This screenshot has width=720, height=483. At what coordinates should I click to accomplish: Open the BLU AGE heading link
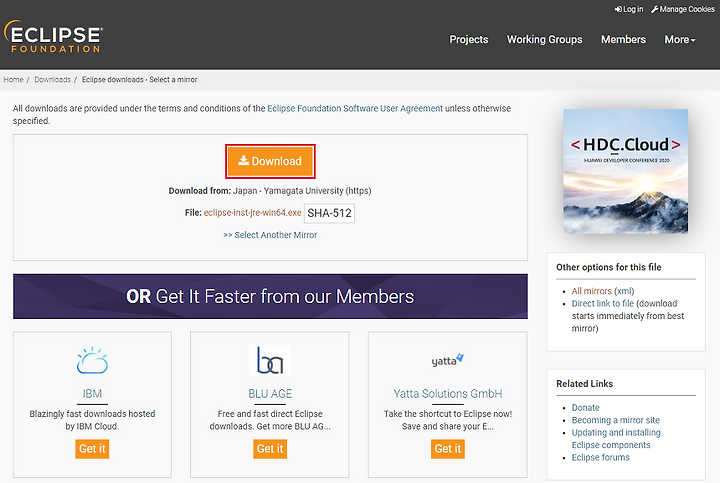click(x=270, y=393)
